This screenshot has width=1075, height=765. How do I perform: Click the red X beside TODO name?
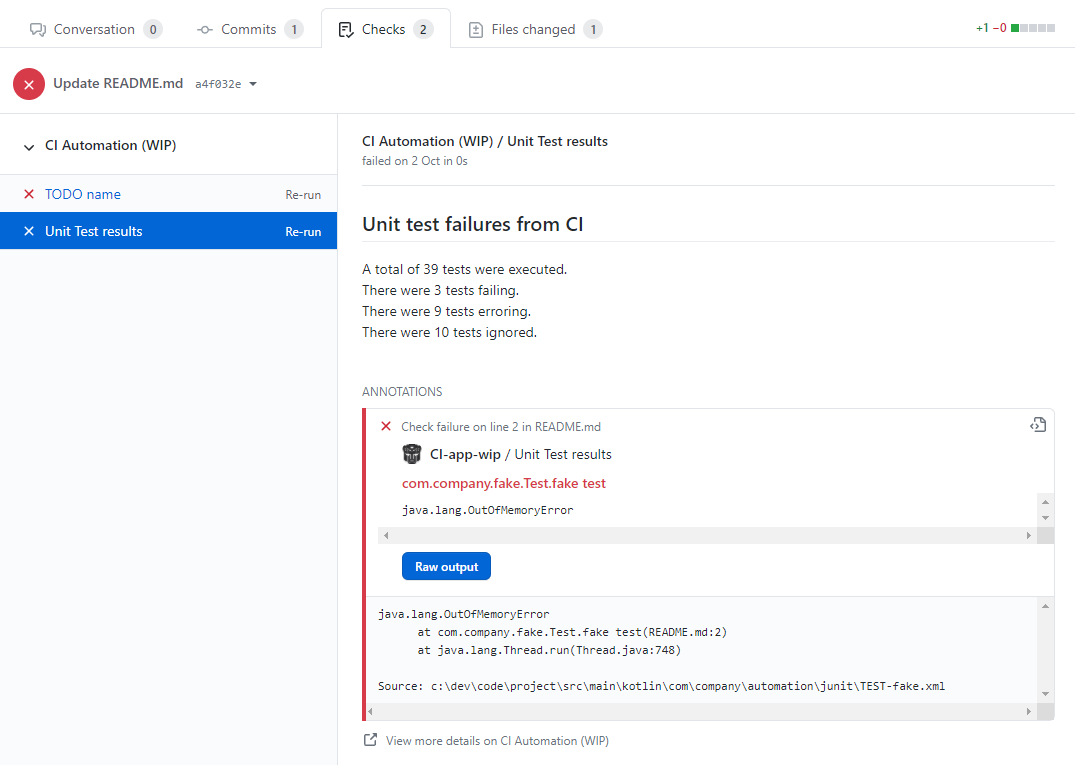(x=29, y=195)
